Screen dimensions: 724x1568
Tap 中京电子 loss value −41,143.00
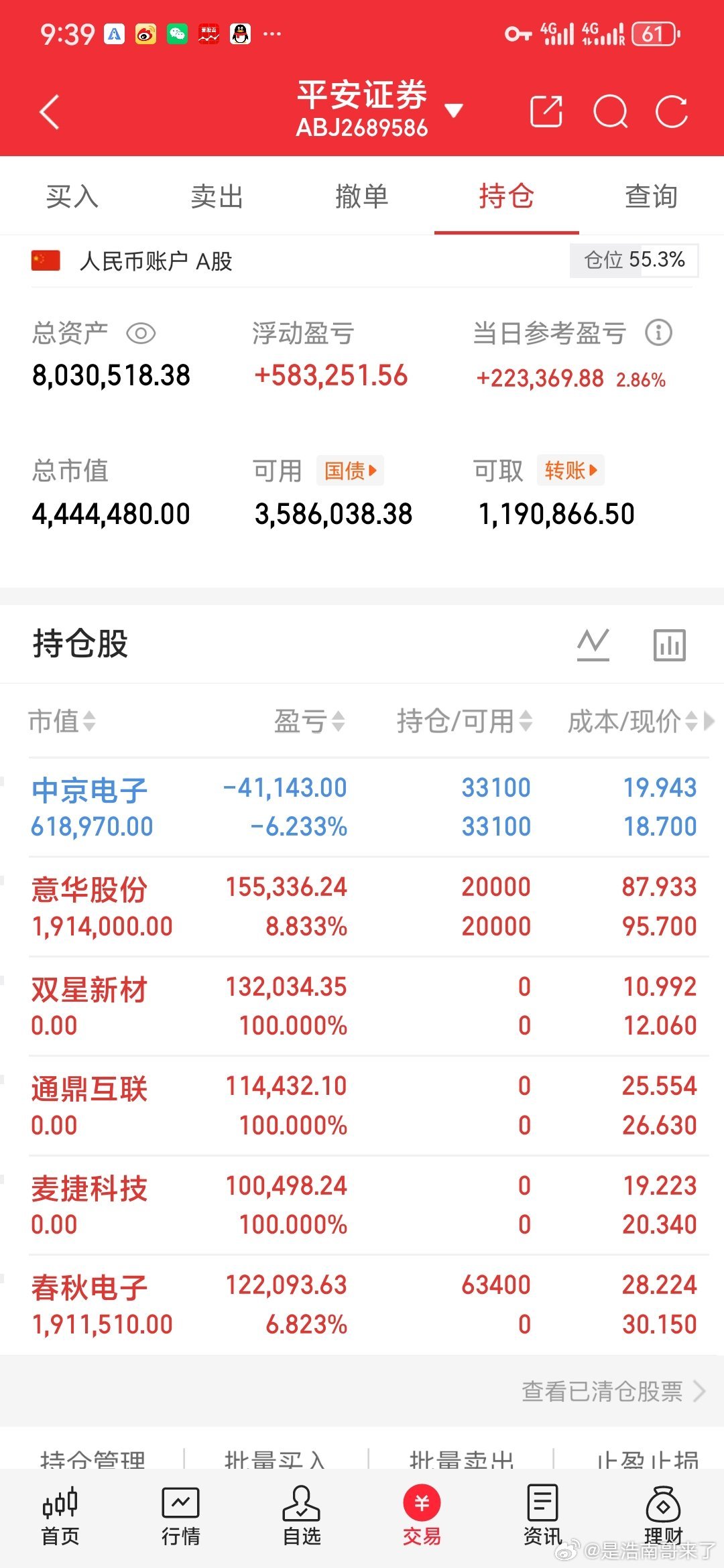pyautogui.click(x=285, y=787)
